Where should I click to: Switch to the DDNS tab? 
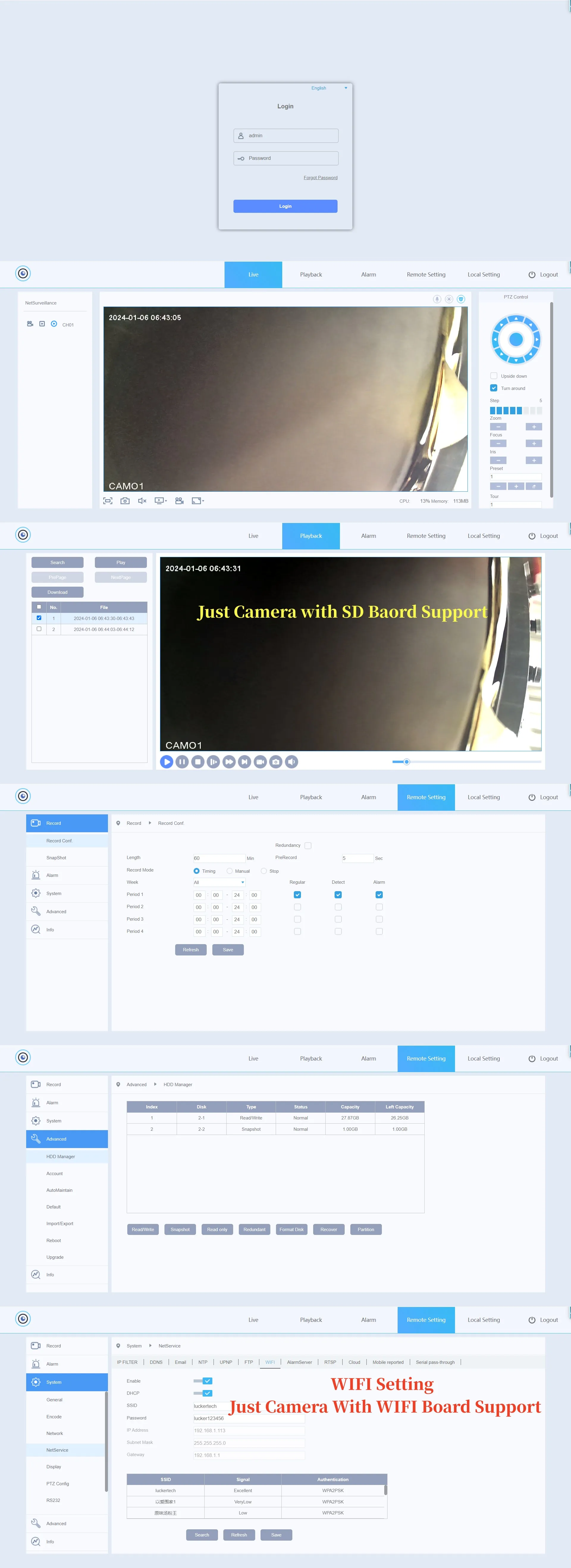point(156,1362)
